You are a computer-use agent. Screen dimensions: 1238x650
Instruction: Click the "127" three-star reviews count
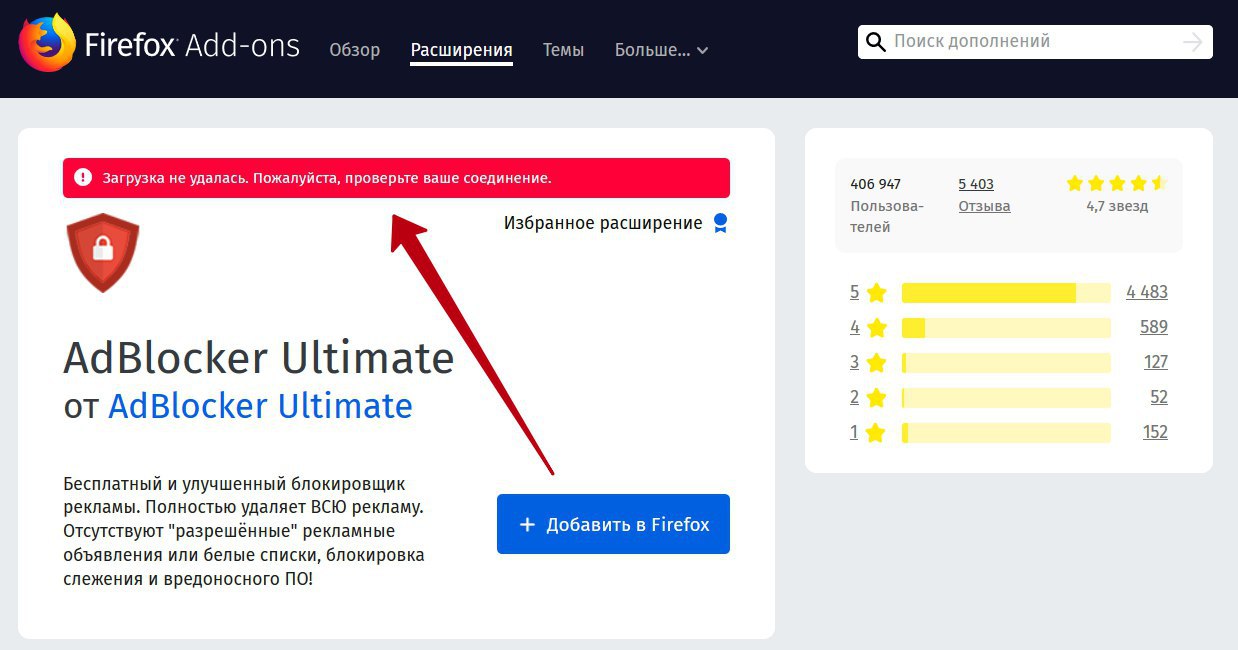point(1156,363)
